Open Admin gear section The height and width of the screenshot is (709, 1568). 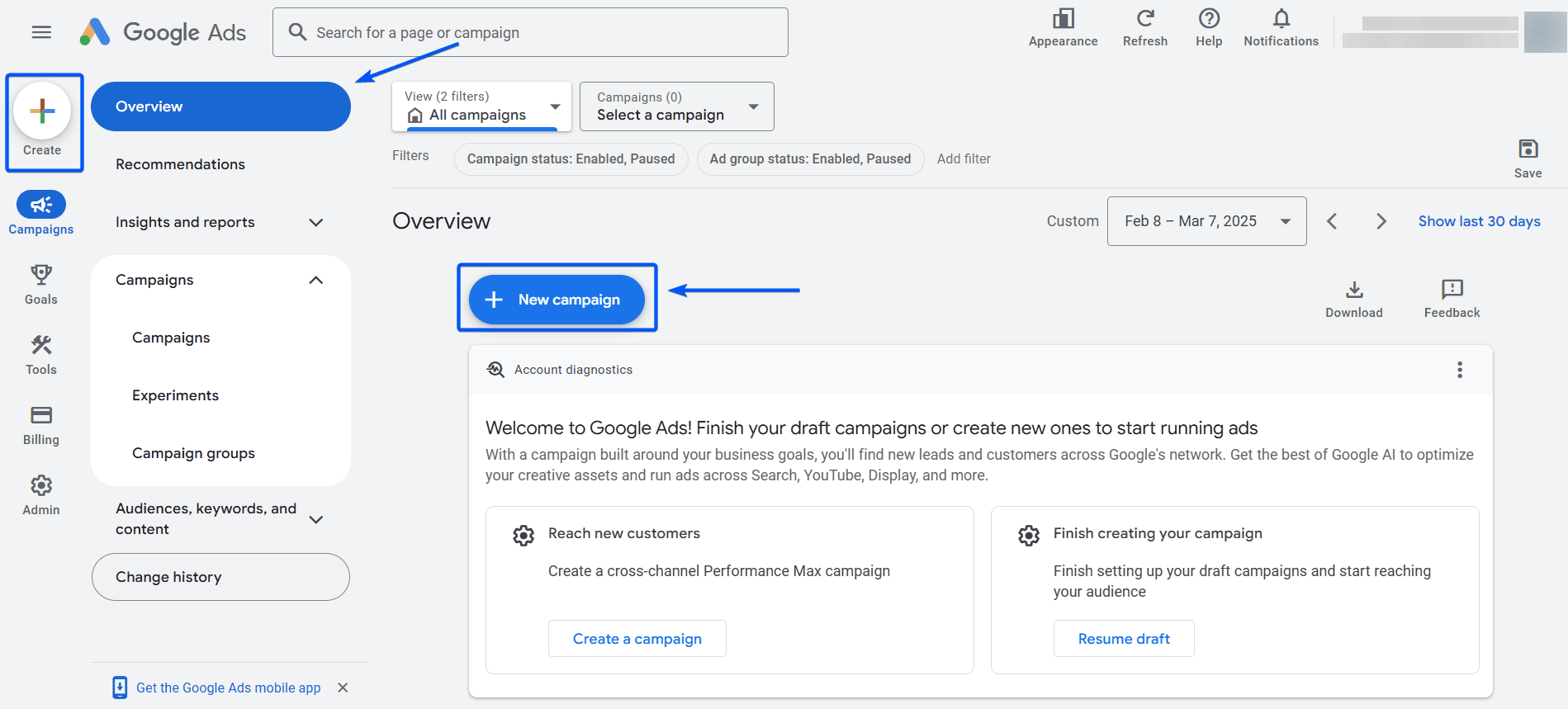click(41, 495)
